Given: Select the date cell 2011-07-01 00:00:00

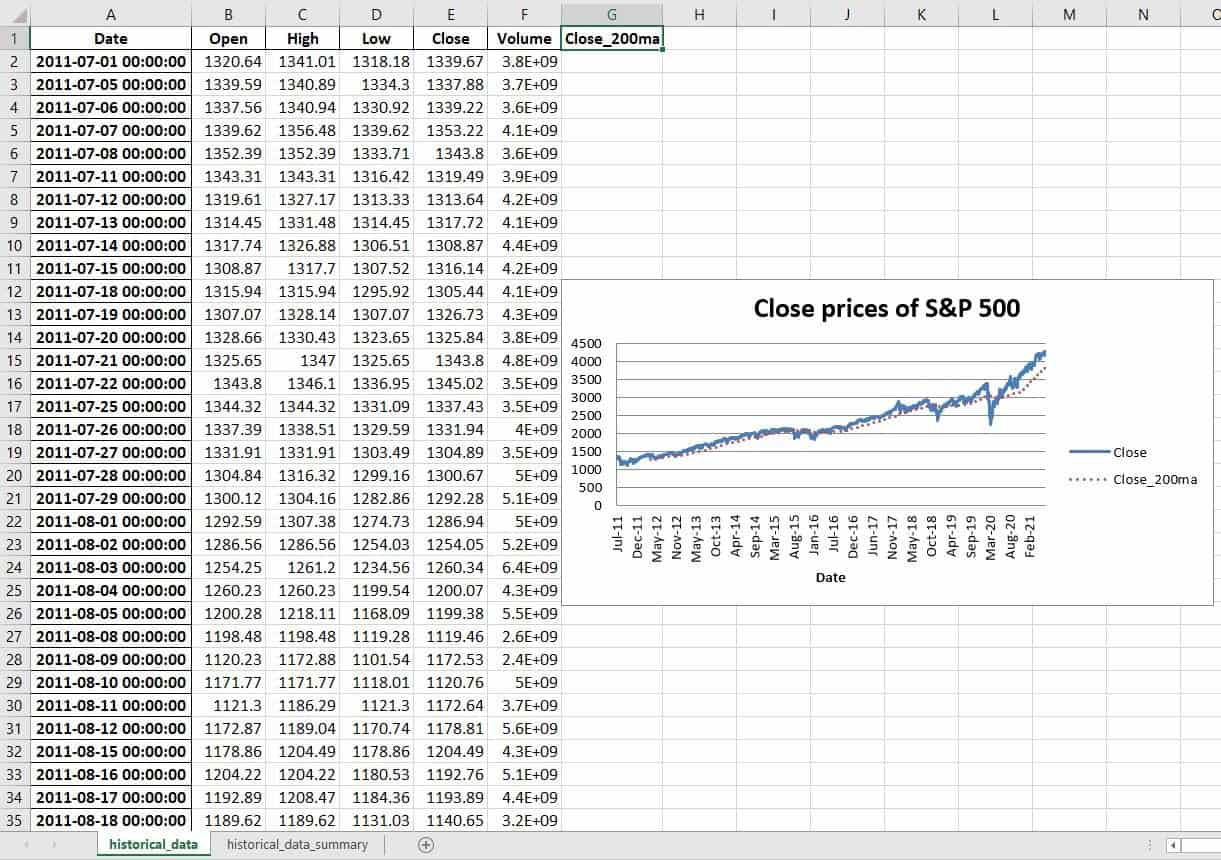Looking at the screenshot, I should [111, 61].
